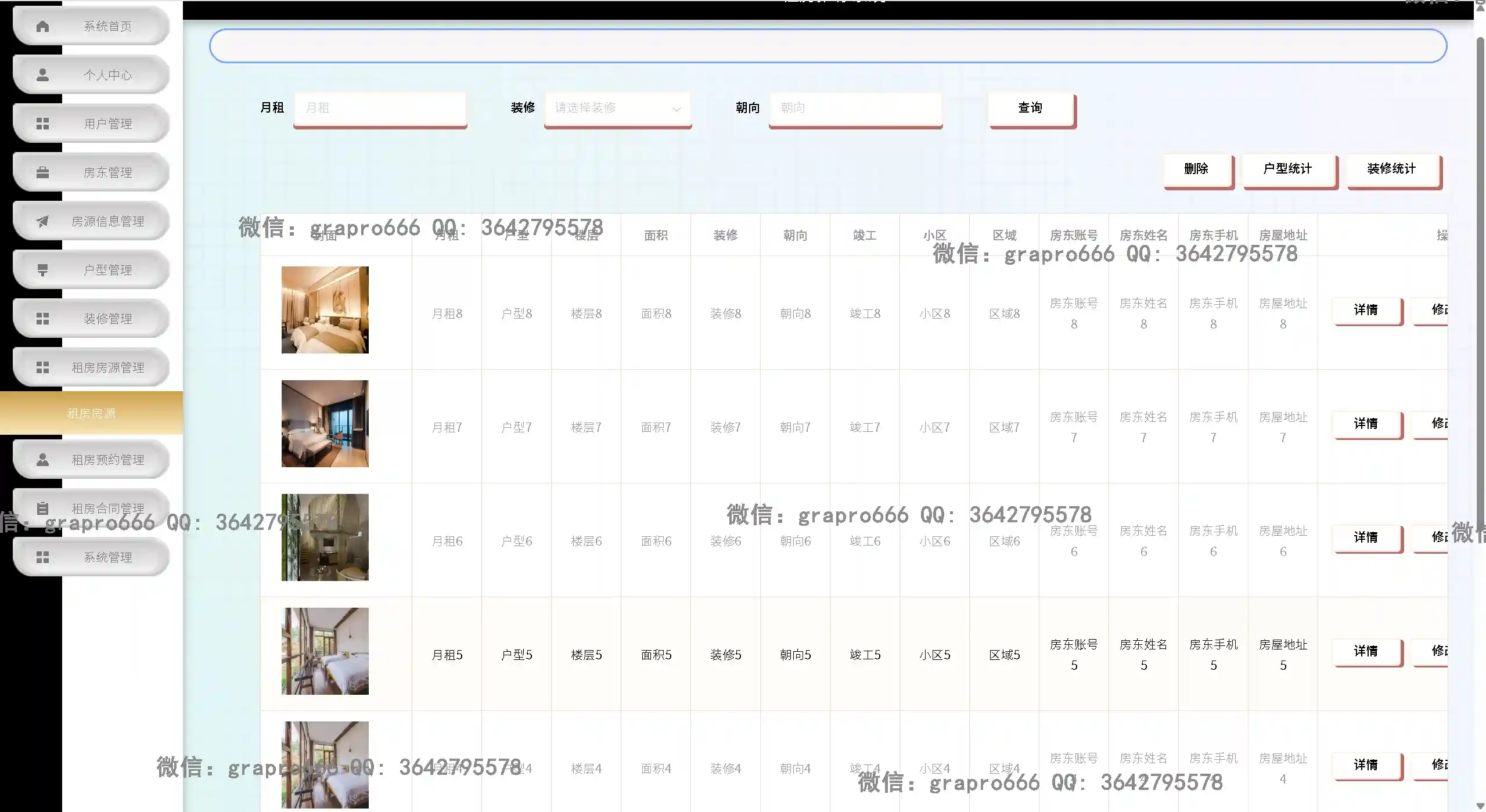The image size is (1486, 812).
Task: Select the grid icon next to 用户管理
Action: (x=44, y=122)
